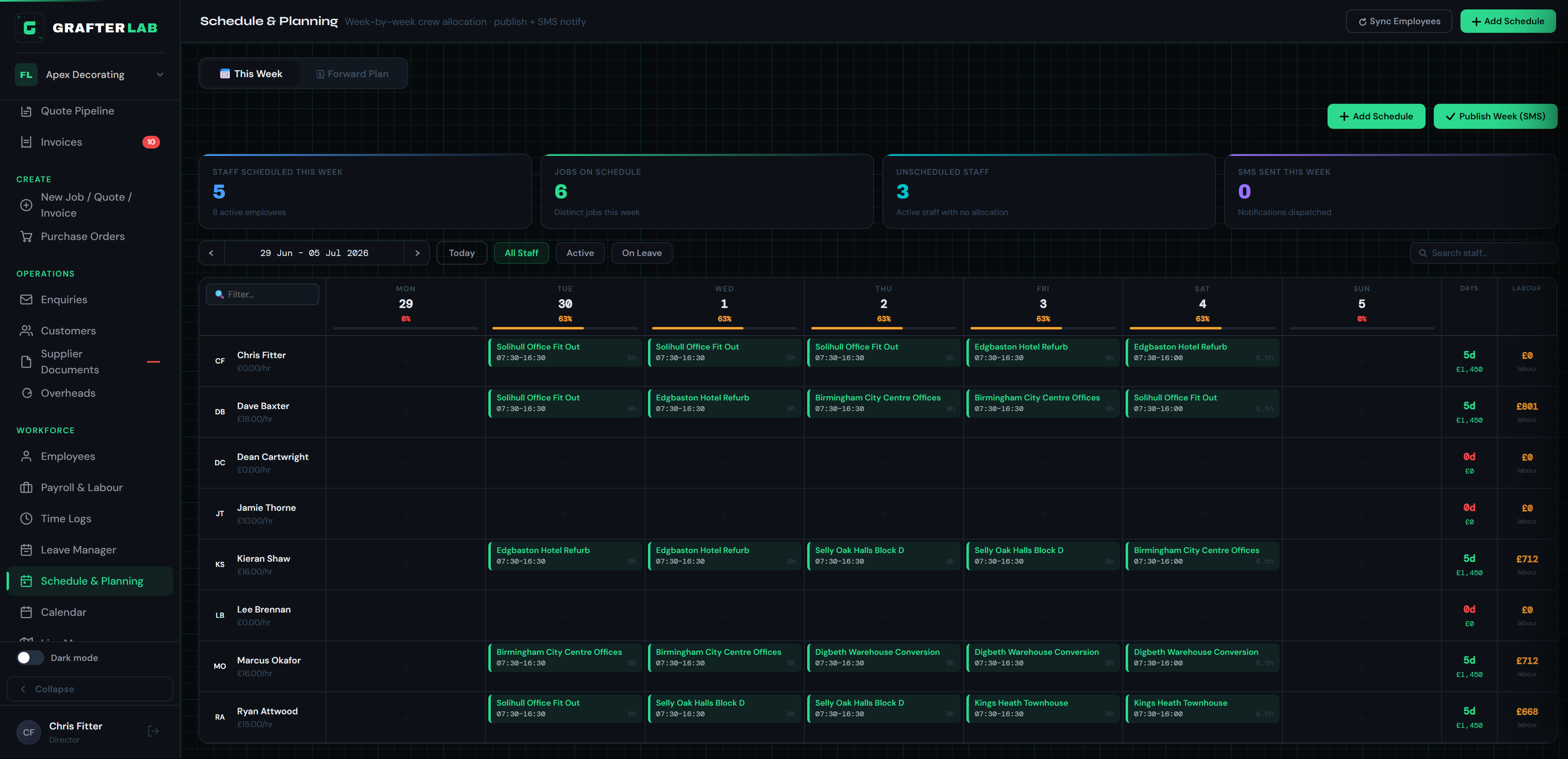Click Lee Brennan's name in the schedule
The height and width of the screenshot is (759, 1568).
click(x=263, y=610)
